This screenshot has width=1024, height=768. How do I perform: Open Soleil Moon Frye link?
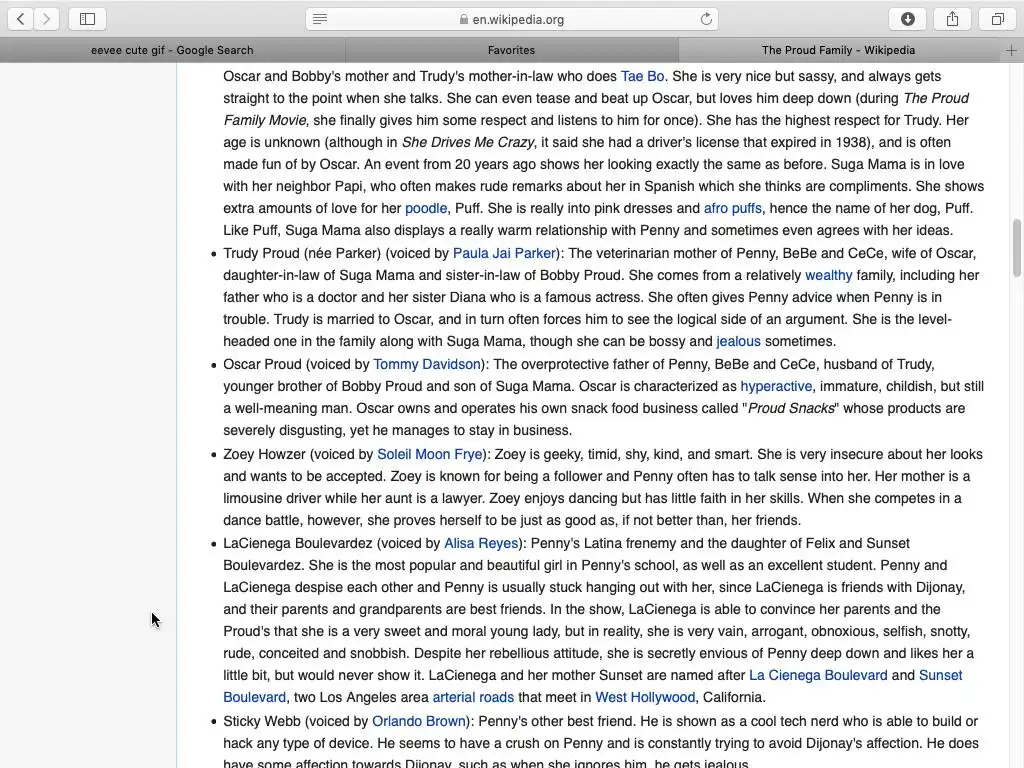coord(430,455)
